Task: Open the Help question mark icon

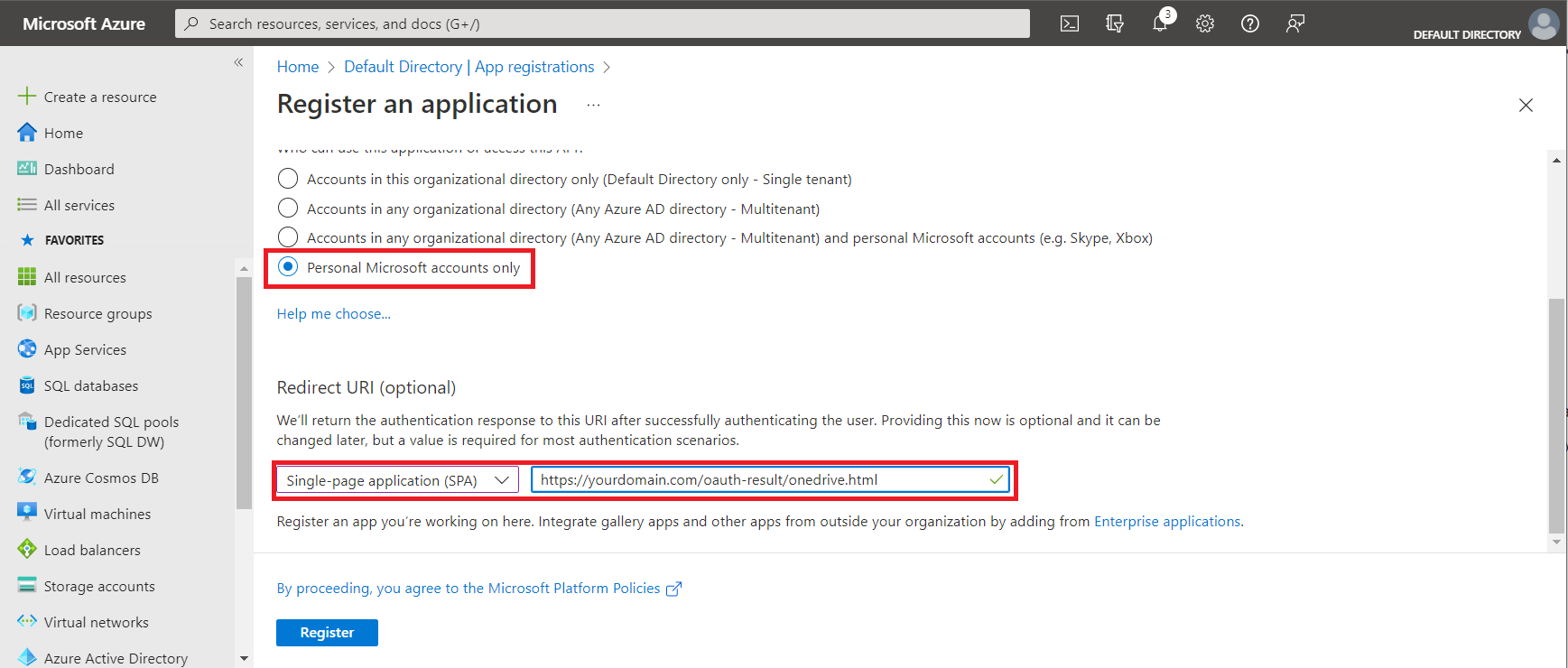Action: point(1250,23)
